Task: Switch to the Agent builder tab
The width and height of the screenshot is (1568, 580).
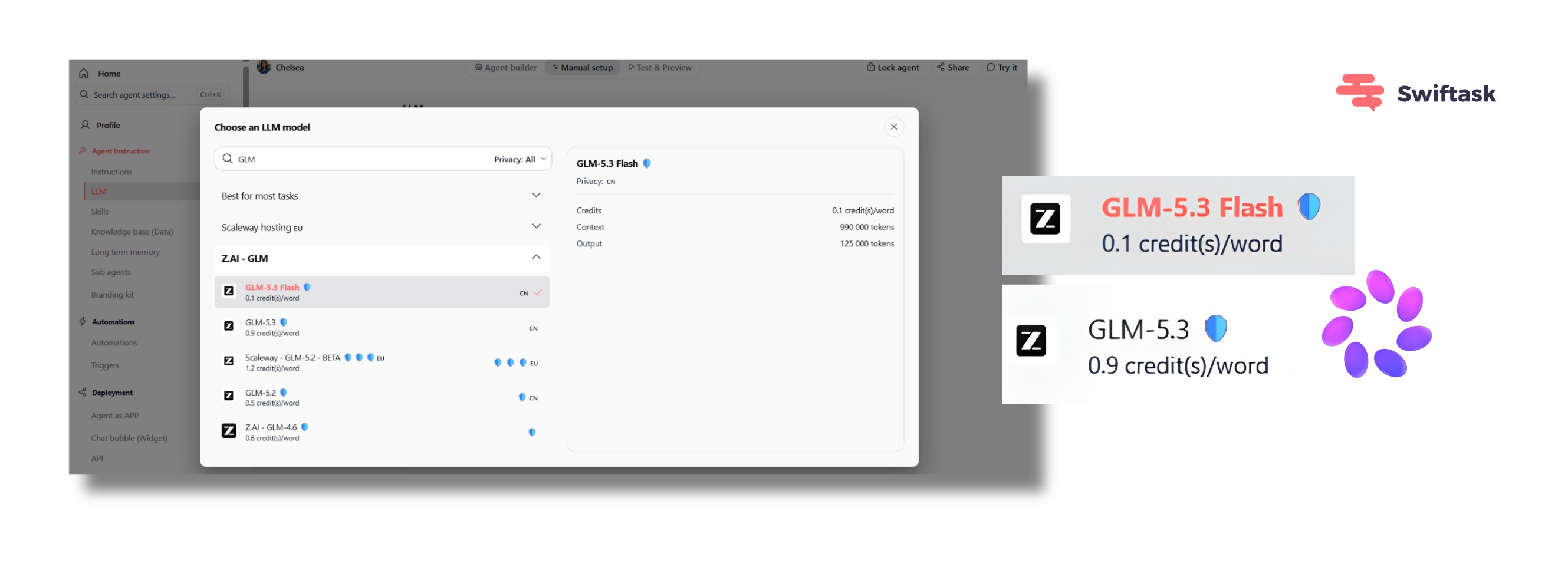Action: (506, 67)
